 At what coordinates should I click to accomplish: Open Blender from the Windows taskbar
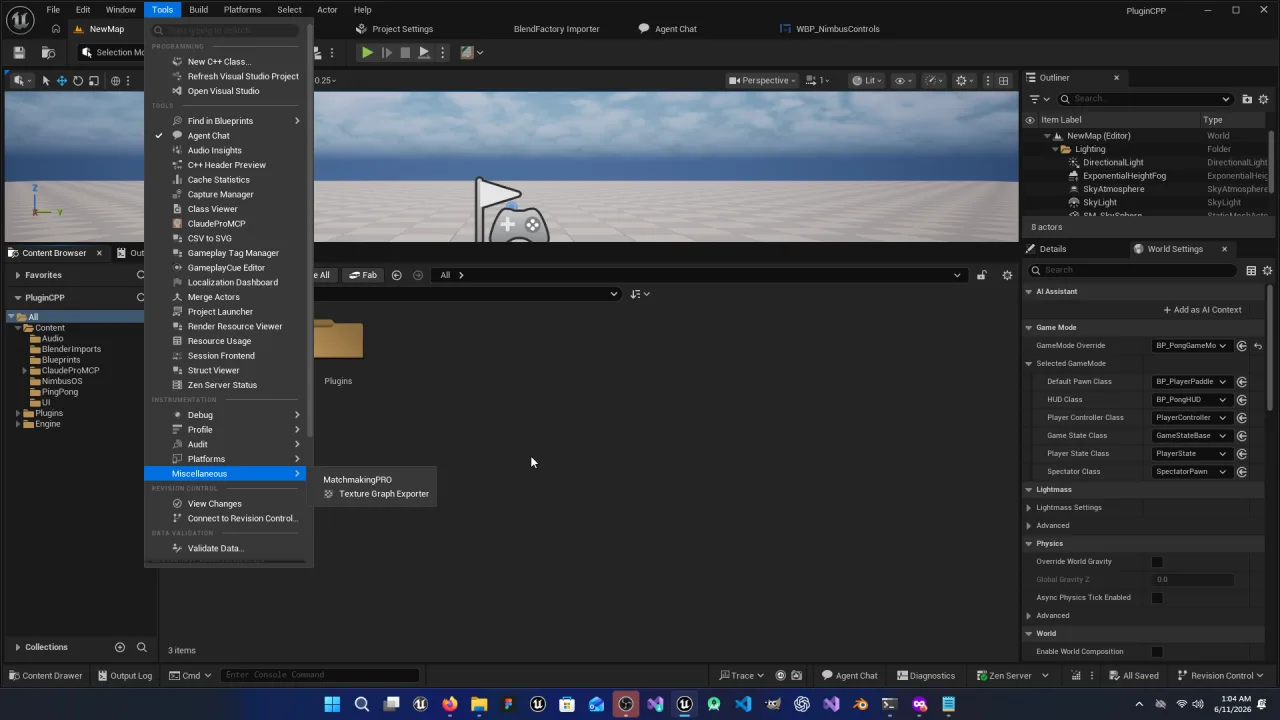(x=861, y=704)
